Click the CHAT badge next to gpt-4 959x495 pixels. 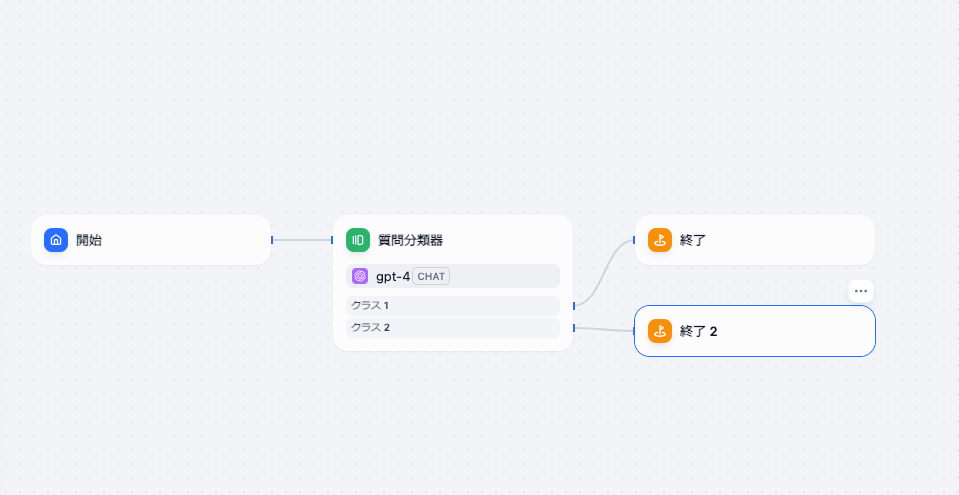tap(431, 276)
